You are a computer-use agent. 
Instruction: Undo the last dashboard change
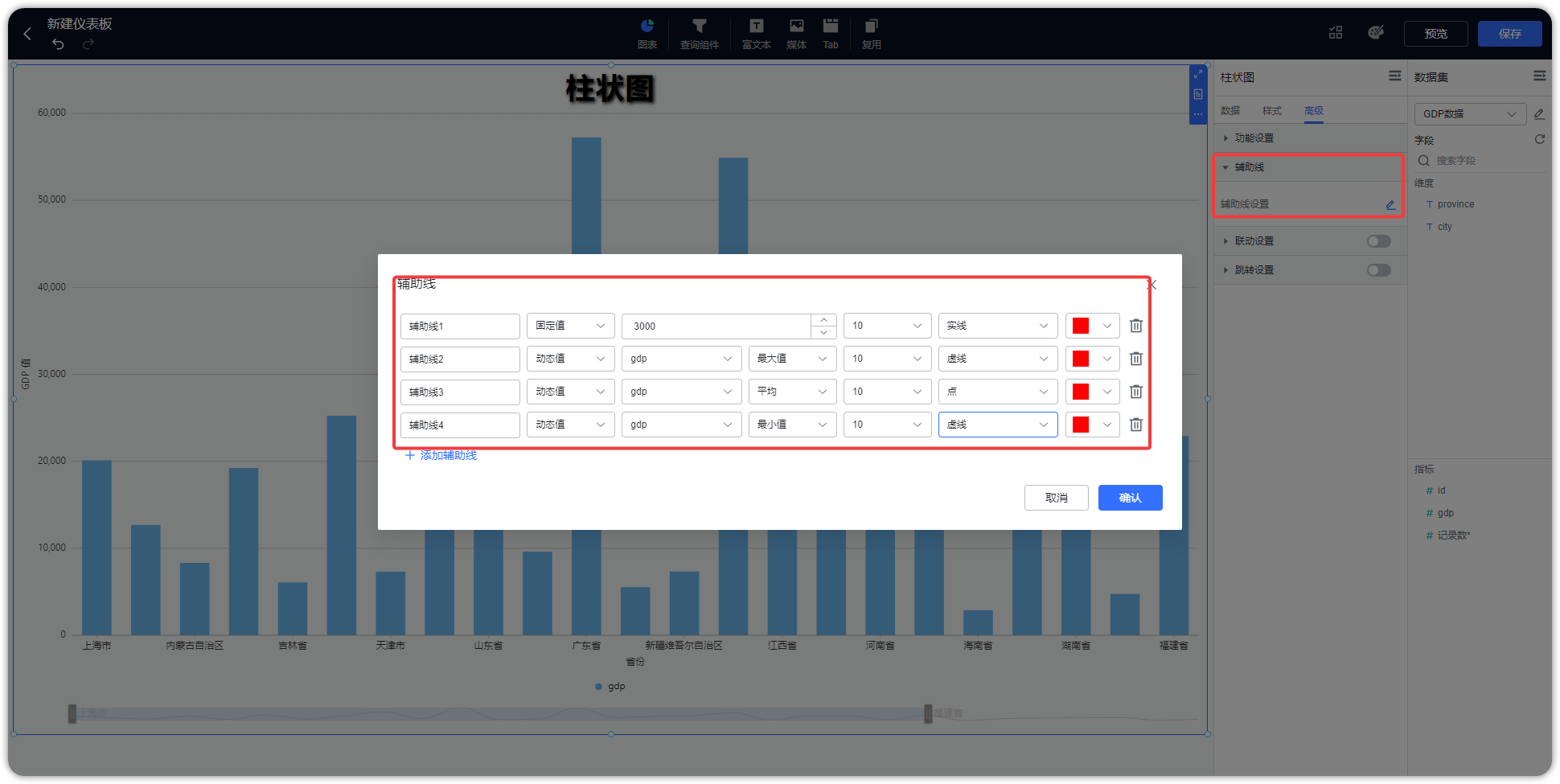(x=58, y=44)
